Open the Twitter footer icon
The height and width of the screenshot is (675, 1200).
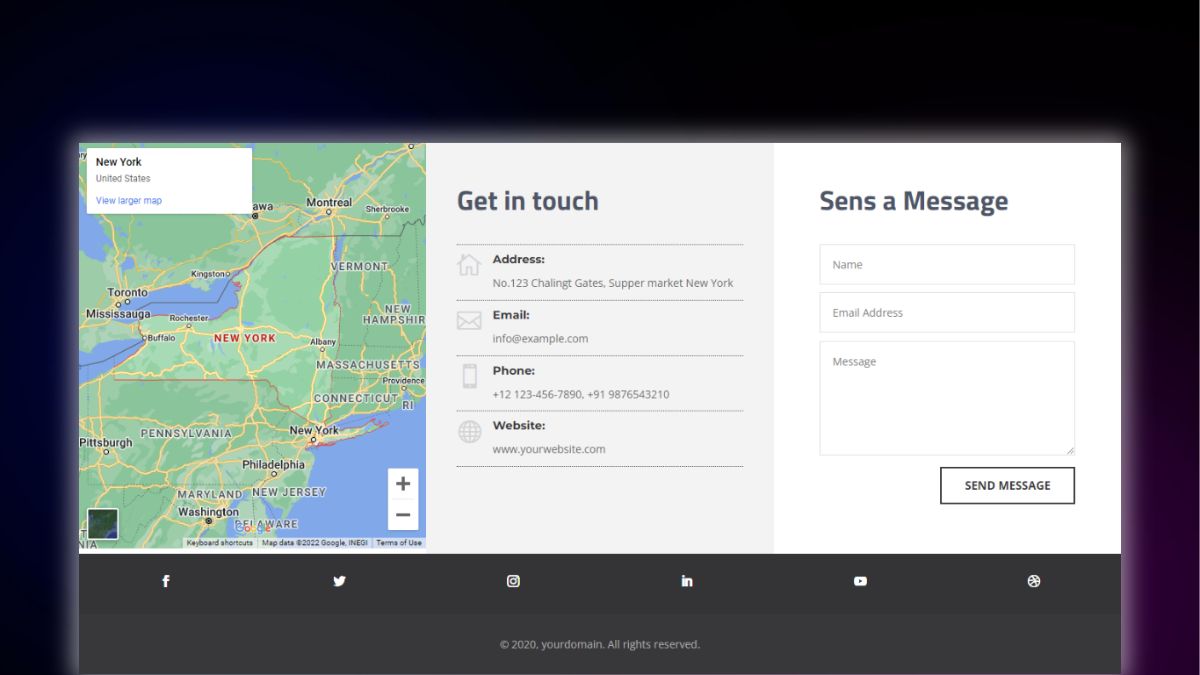pos(339,581)
